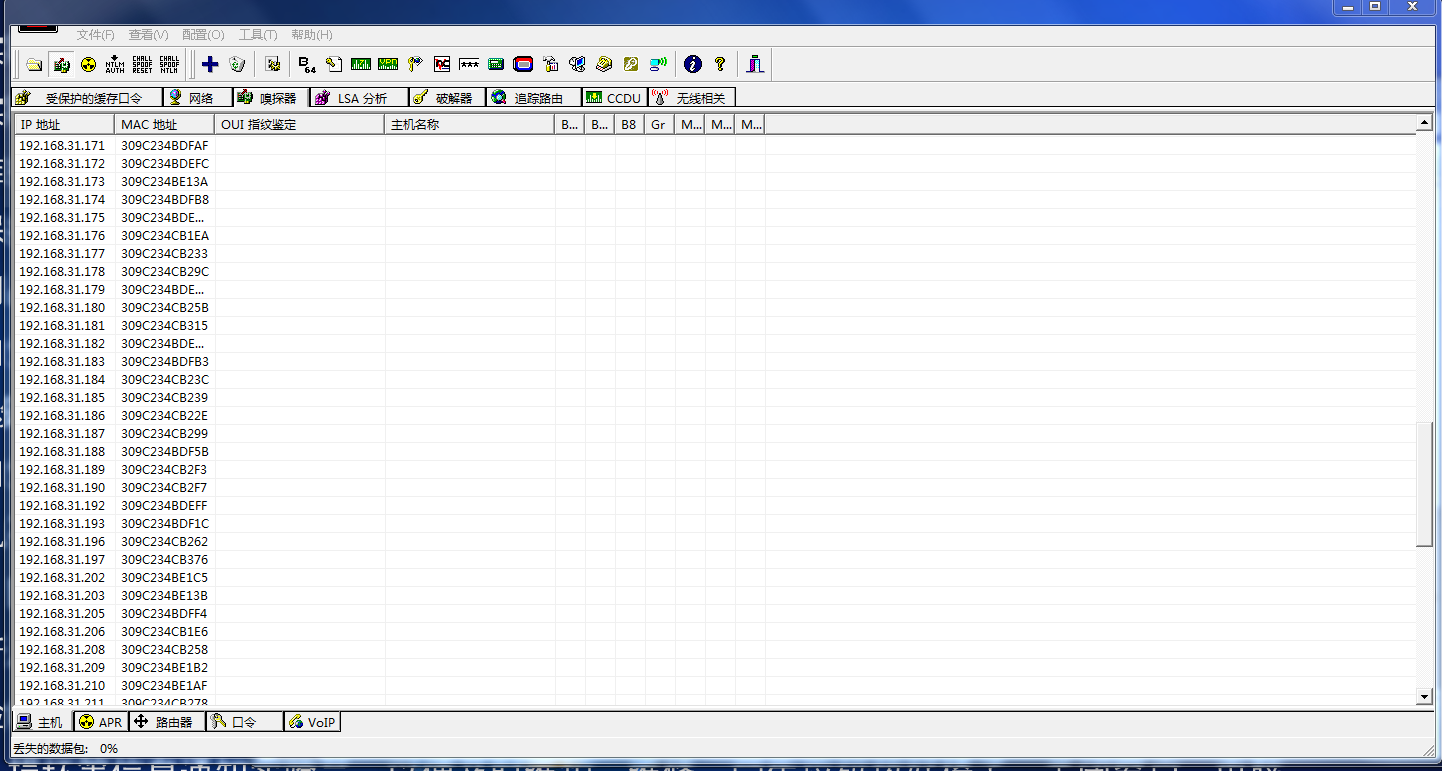Click MAC address 309C234CB2F7
This screenshot has height=771, width=1442.
(x=165, y=488)
